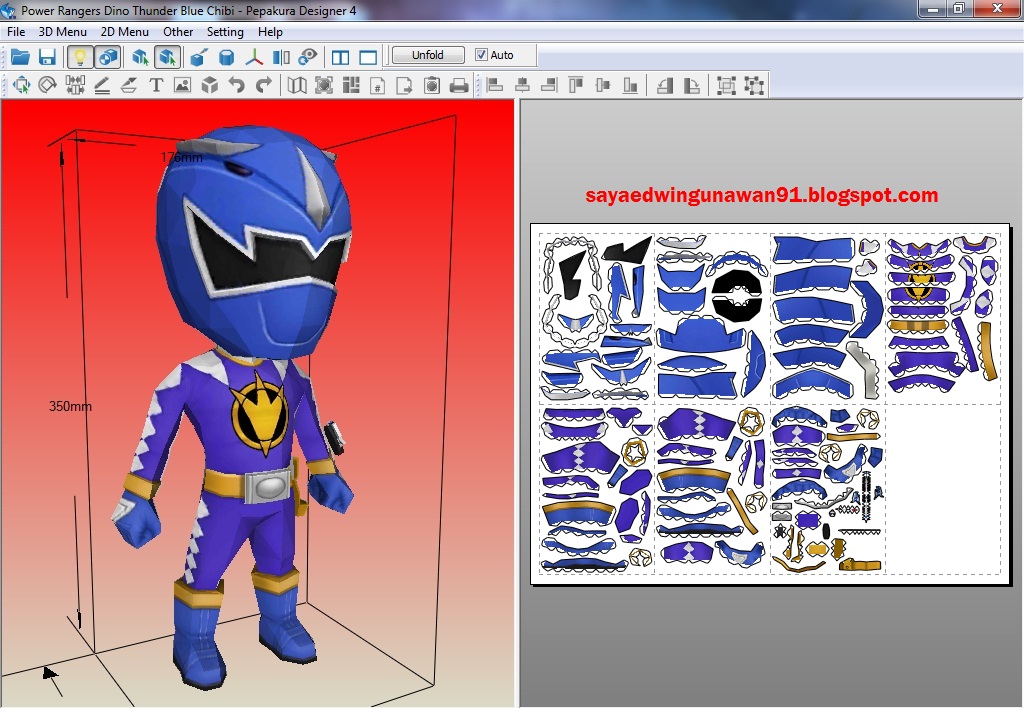
Task: Select the edge color pen tool
Action: [129, 85]
